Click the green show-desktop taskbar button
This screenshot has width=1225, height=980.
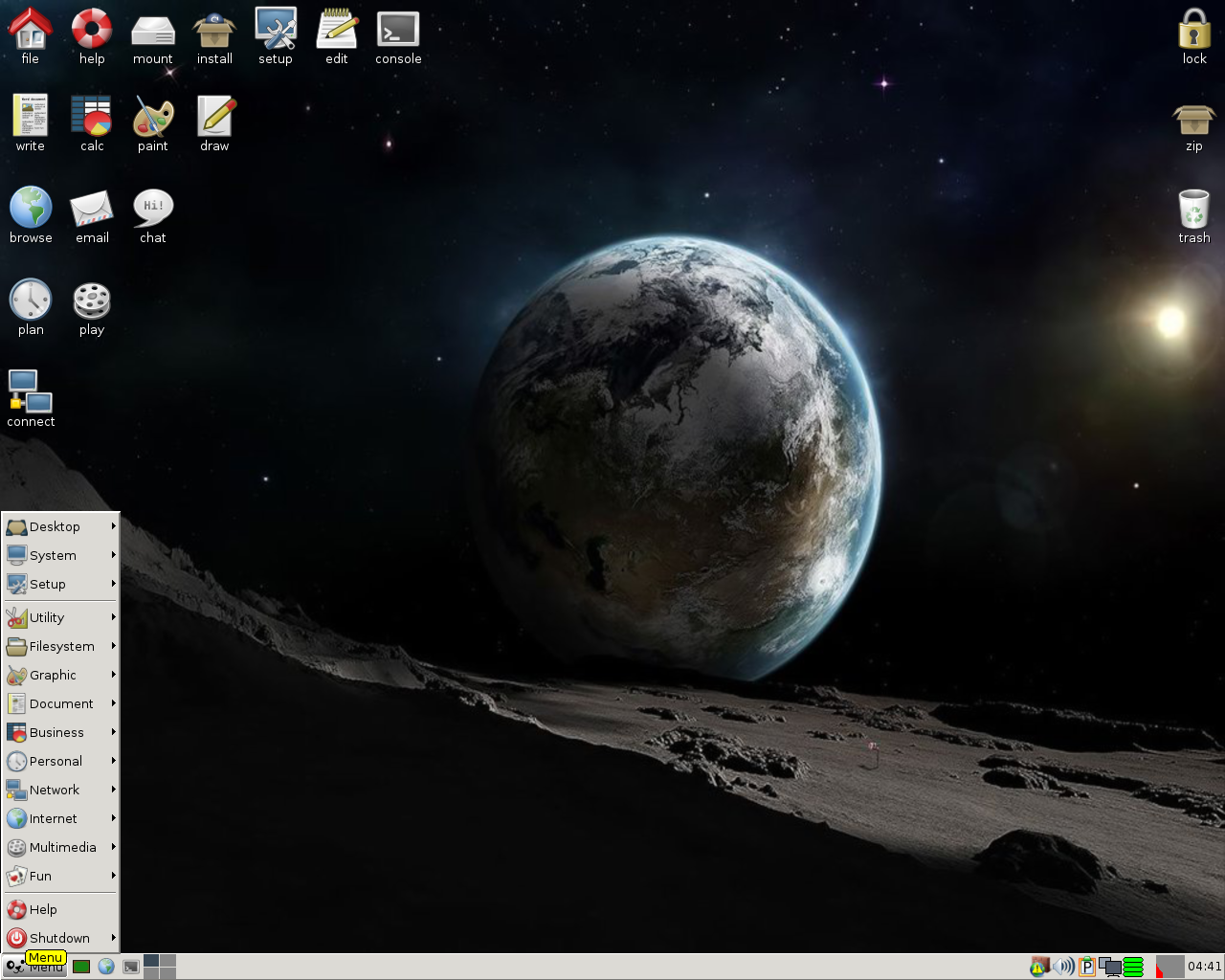coord(81,967)
